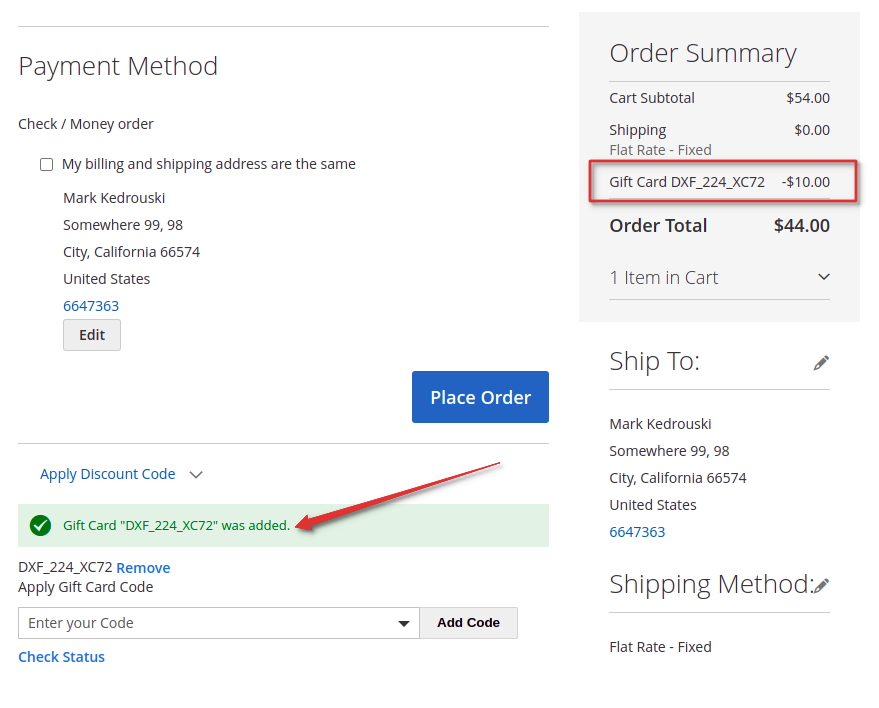Click the Apply Gift Card Code label
This screenshot has width=879, height=708.
[x=86, y=587]
